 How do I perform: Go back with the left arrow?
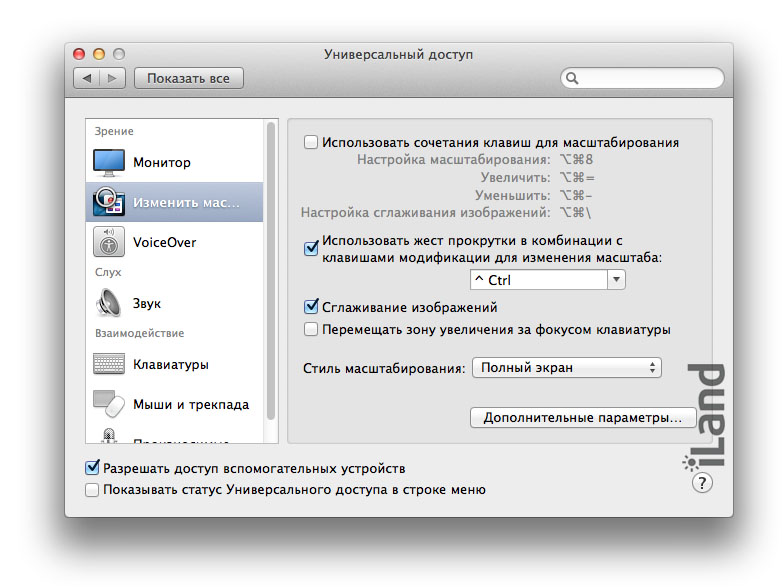click(87, 78)
